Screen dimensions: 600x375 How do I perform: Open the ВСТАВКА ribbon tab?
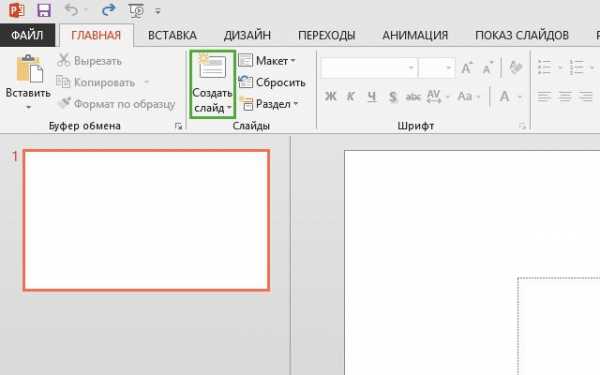(172, 35)
